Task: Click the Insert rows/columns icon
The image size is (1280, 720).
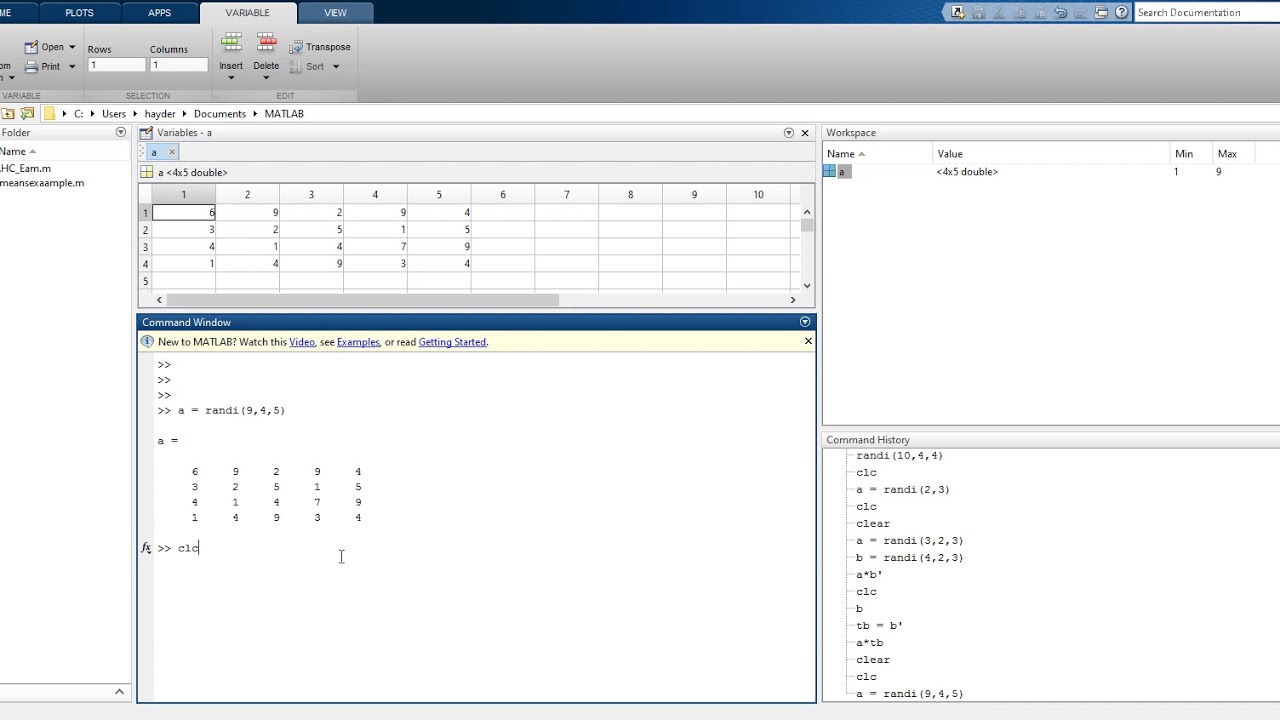Action: [231, 44]
